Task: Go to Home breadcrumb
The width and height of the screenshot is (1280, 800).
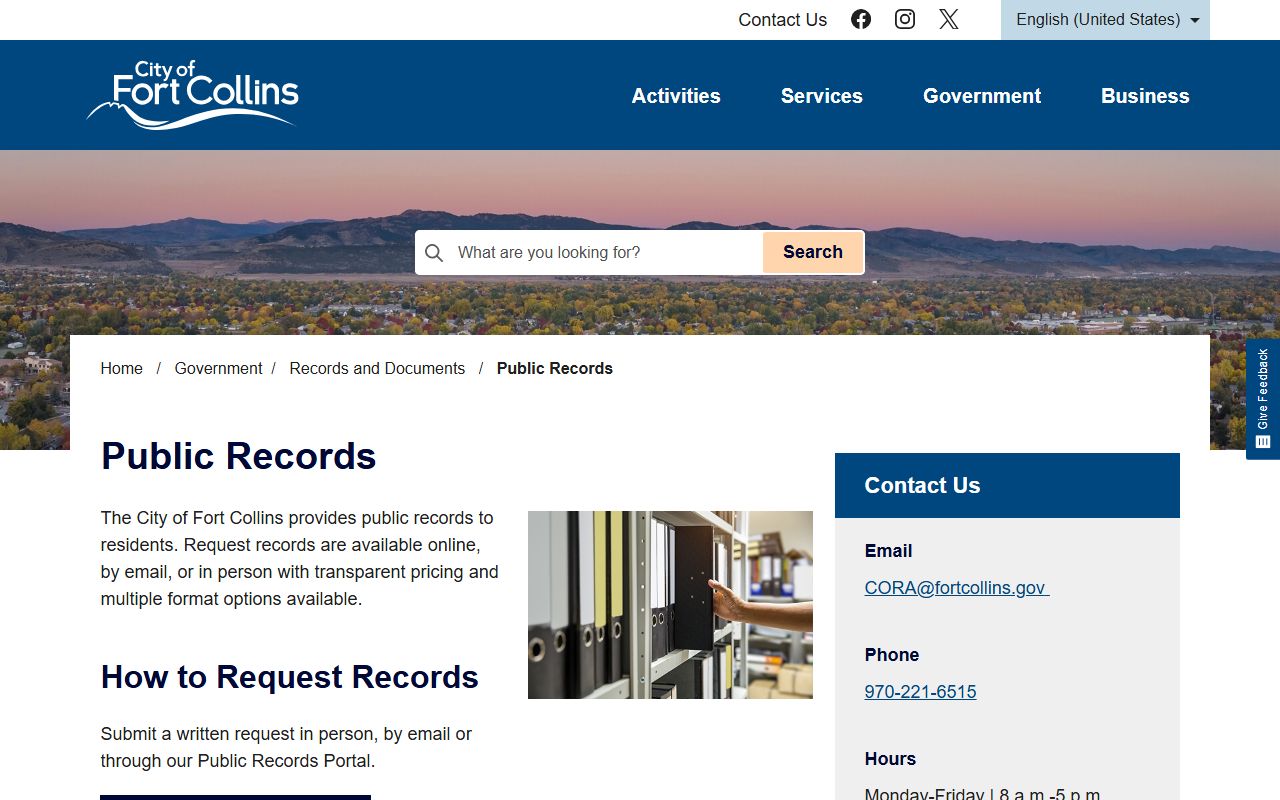Action: click(x=122, y=368)
